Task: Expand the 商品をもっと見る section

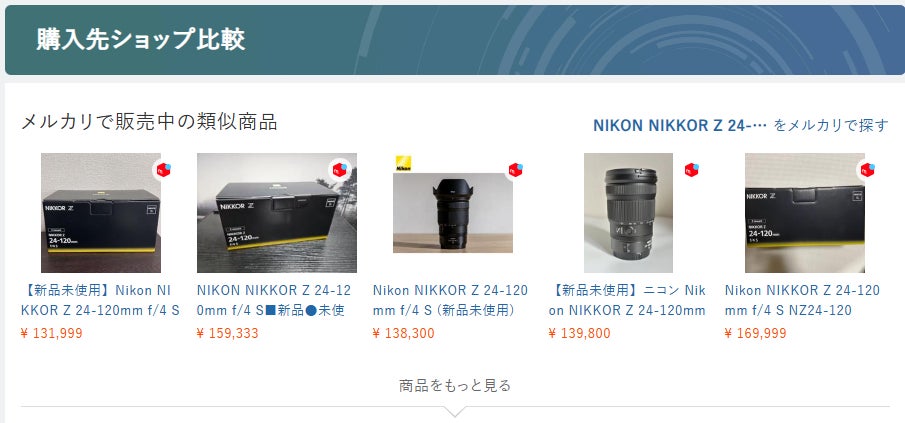Action: click(x=455, y=385)
